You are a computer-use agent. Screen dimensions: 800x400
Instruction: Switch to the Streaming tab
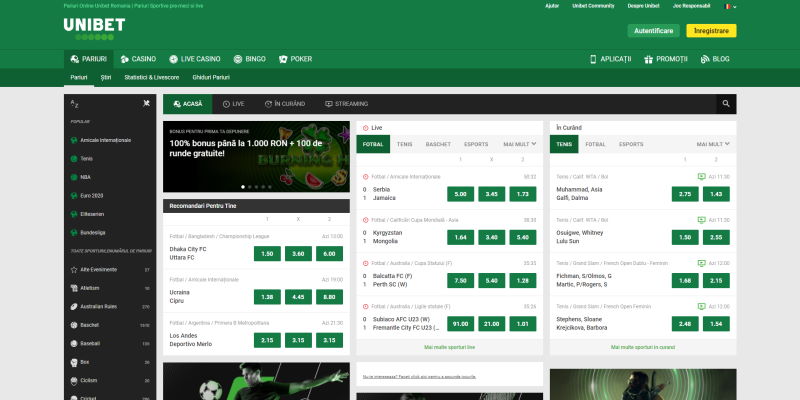coord(346,104)
